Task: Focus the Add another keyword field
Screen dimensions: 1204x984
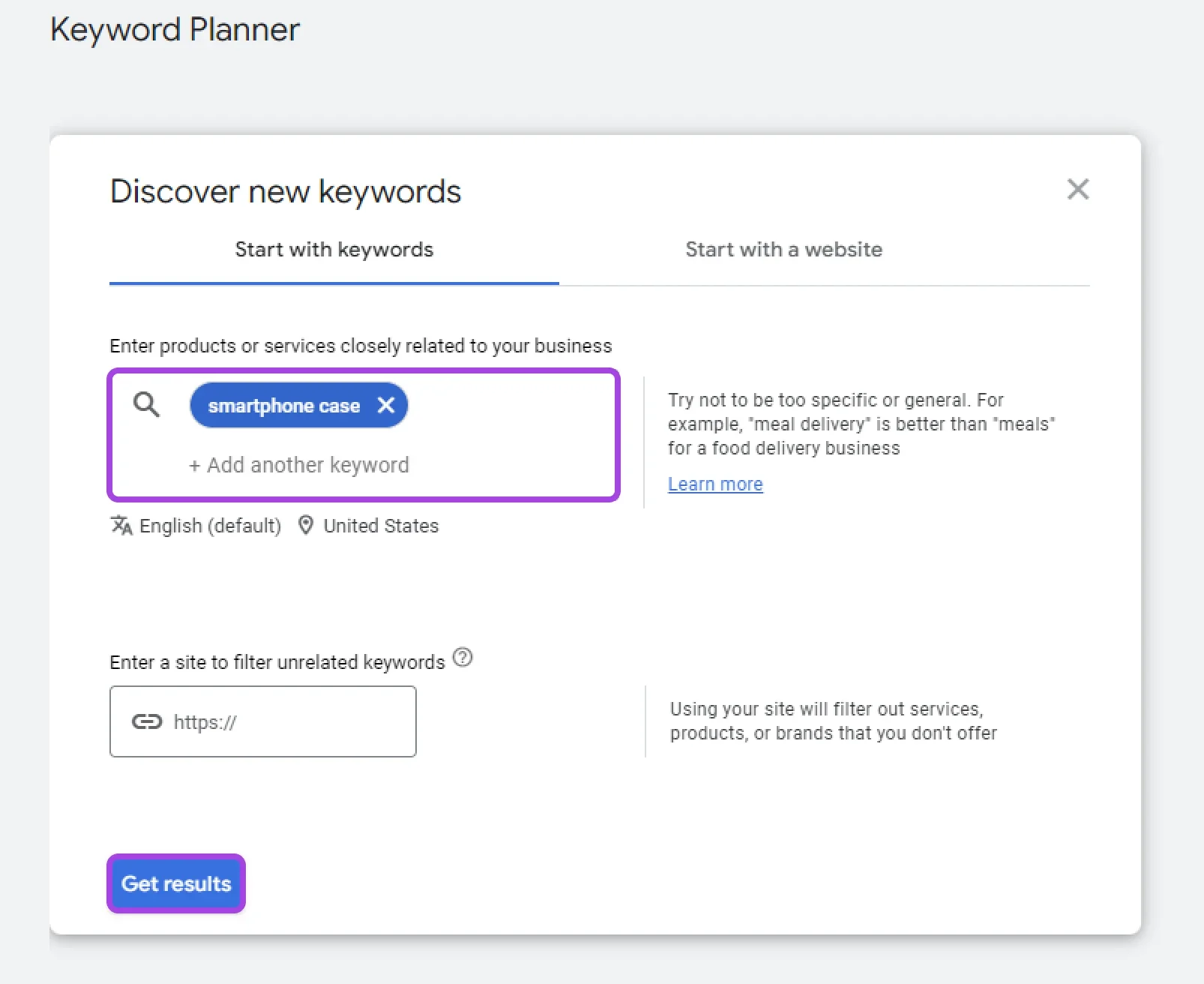Action: coord(299,465)
